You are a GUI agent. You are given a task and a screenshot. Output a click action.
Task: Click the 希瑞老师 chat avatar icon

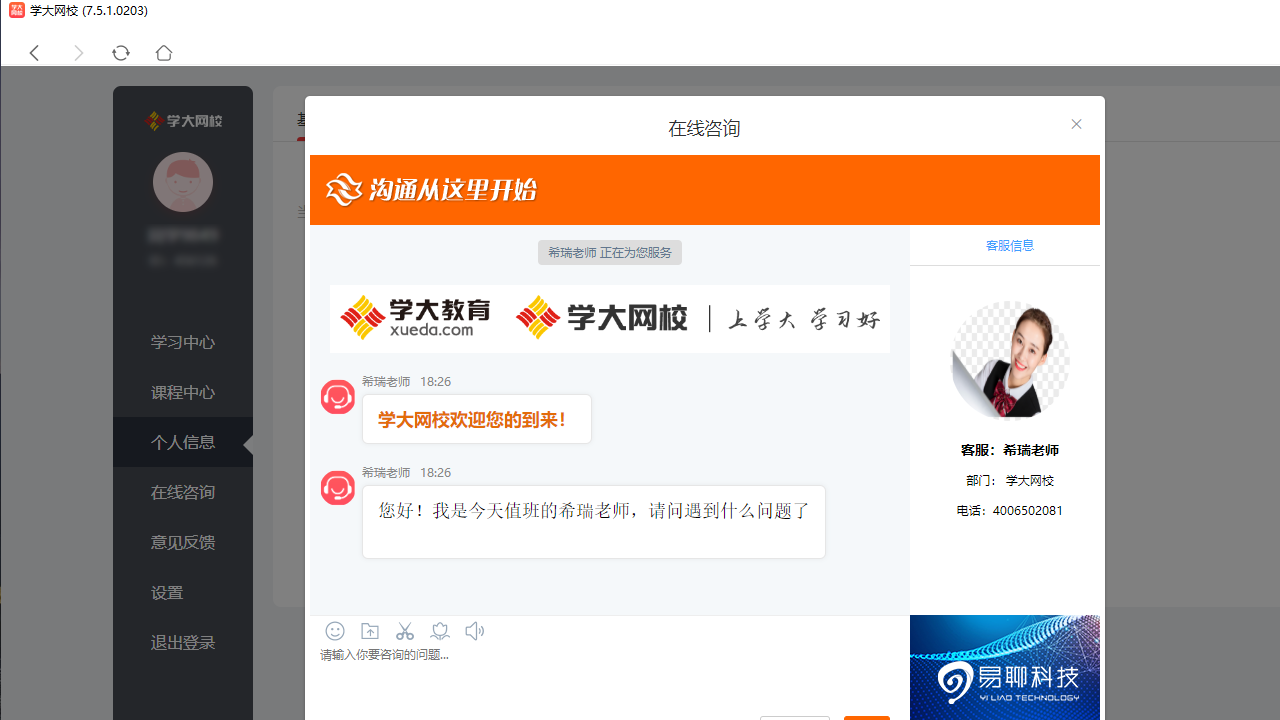pyautogui.click(x=338, y=396)
